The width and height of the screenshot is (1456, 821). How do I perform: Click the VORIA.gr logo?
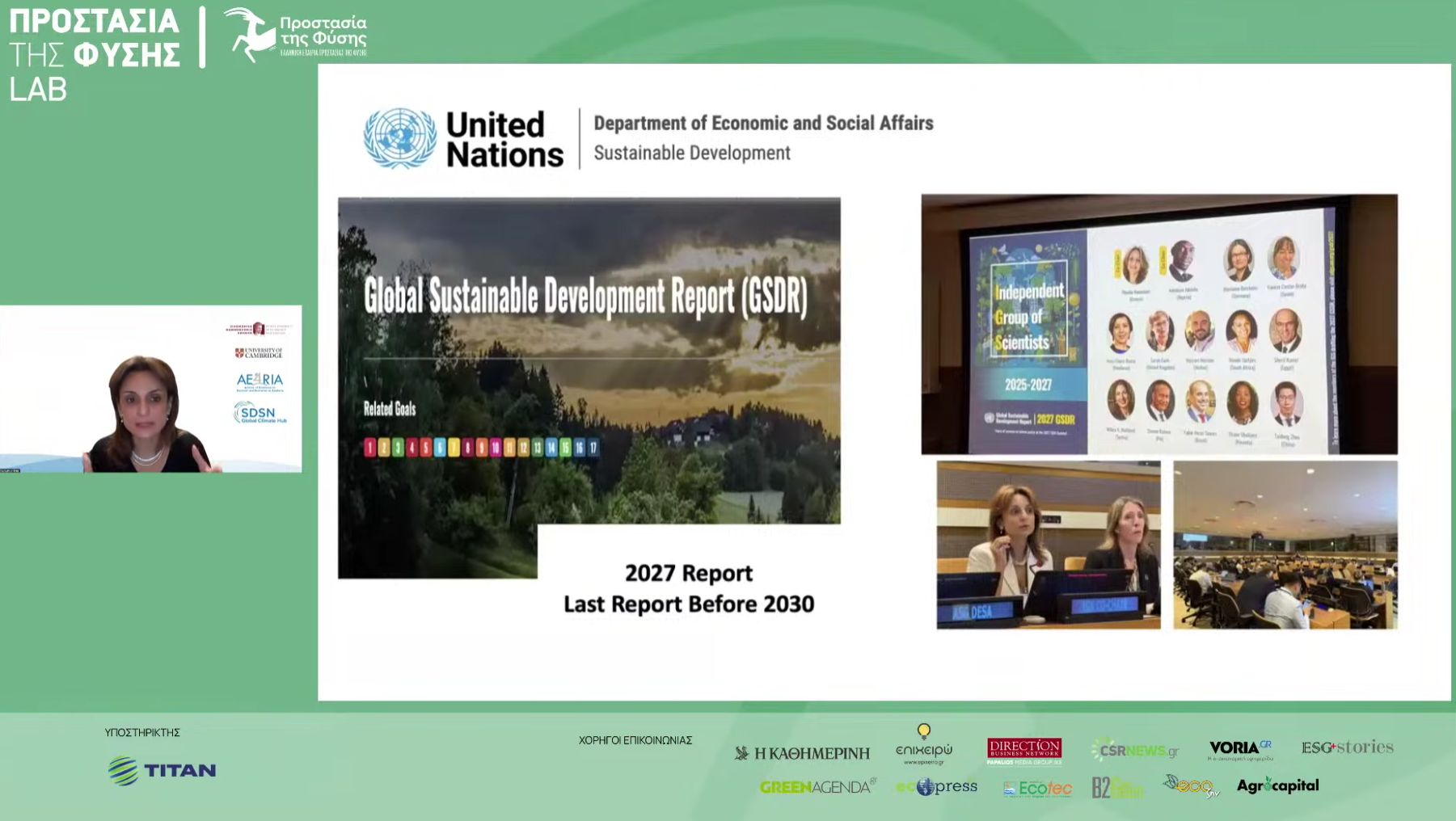(1240, 749)
